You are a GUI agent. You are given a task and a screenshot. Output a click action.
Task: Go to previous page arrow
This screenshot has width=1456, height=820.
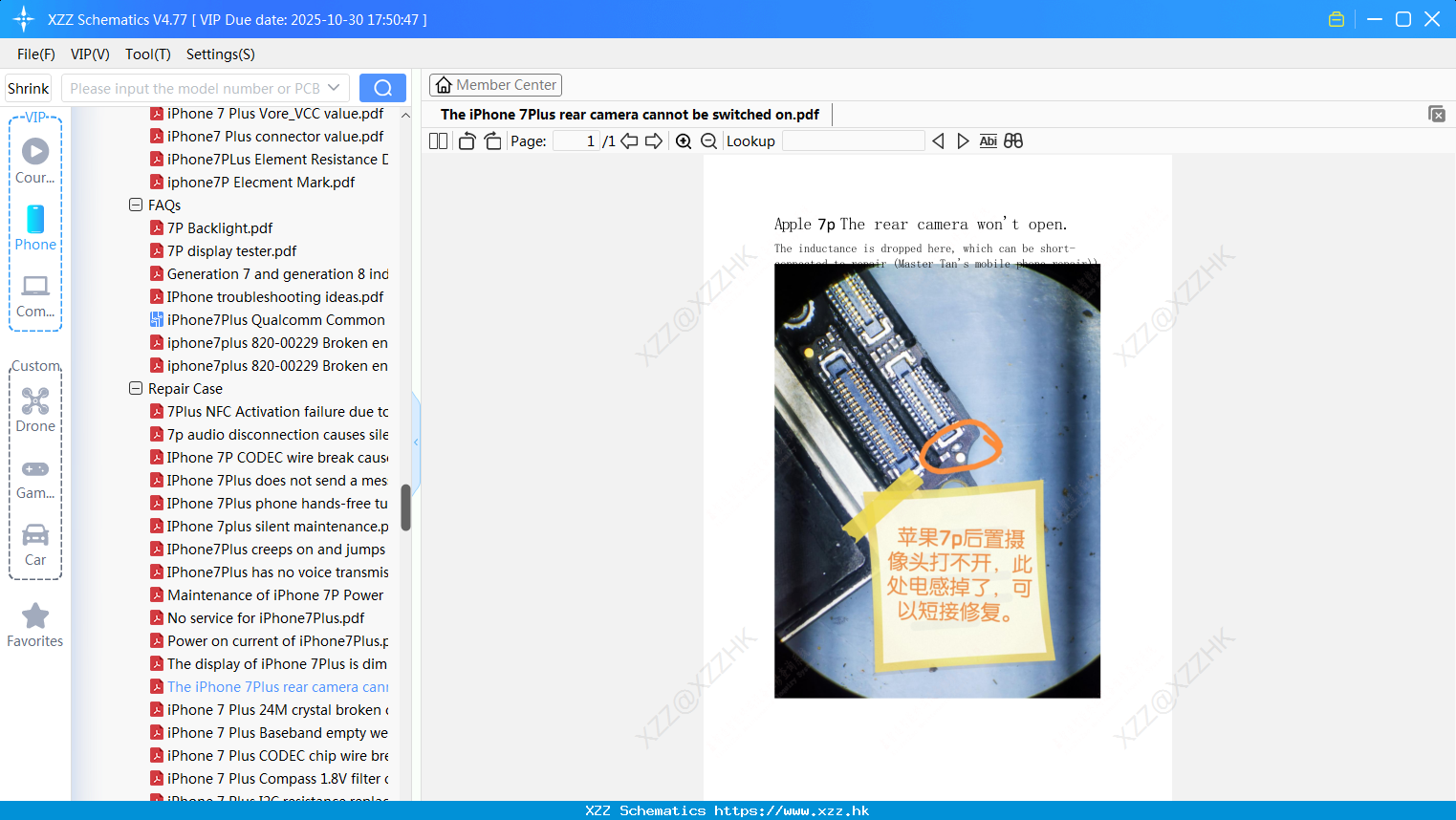629,141
